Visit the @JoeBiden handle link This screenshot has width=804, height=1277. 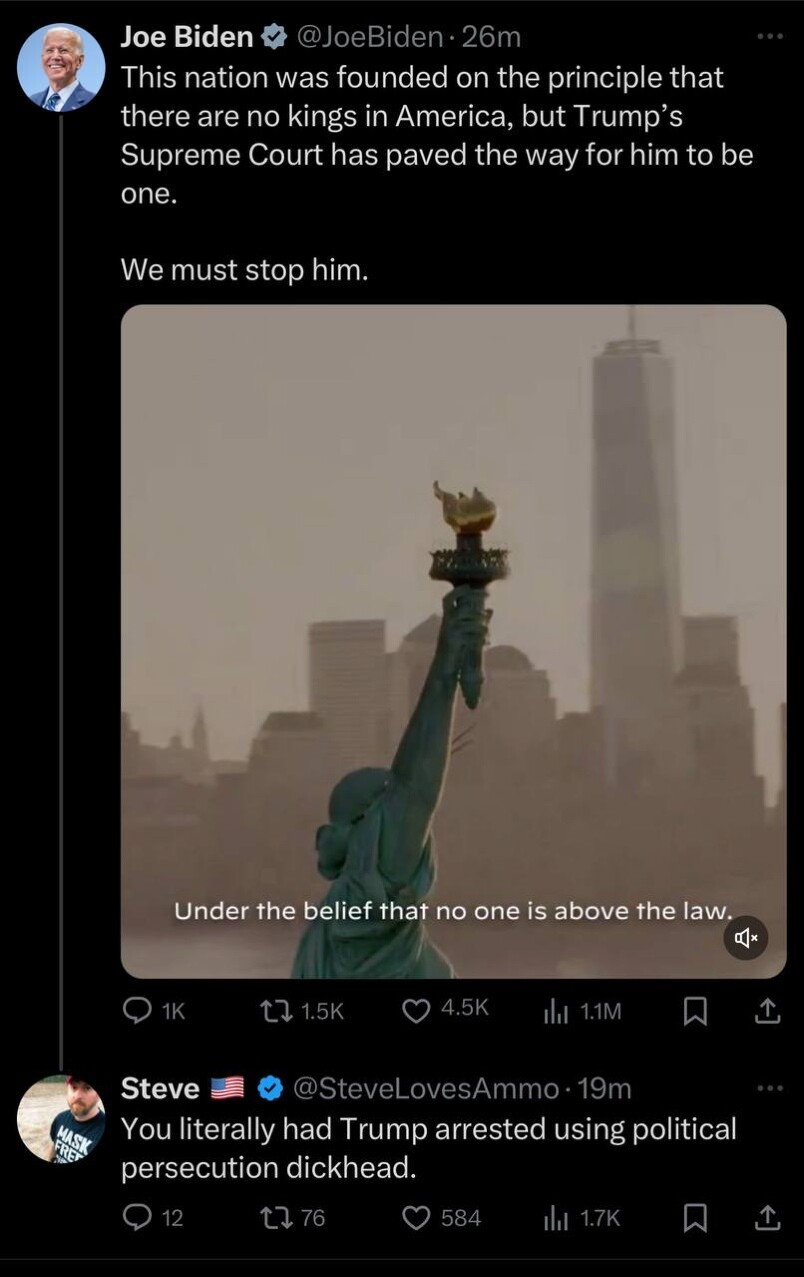click(369, 37)
